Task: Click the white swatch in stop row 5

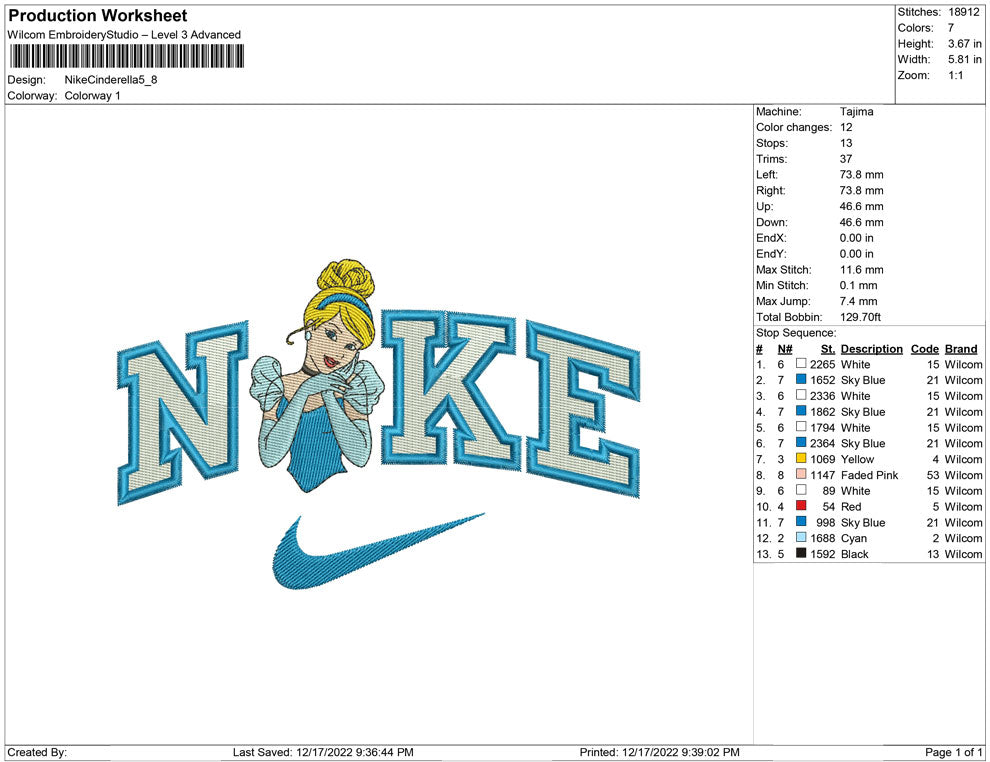Action: [801, 427]
